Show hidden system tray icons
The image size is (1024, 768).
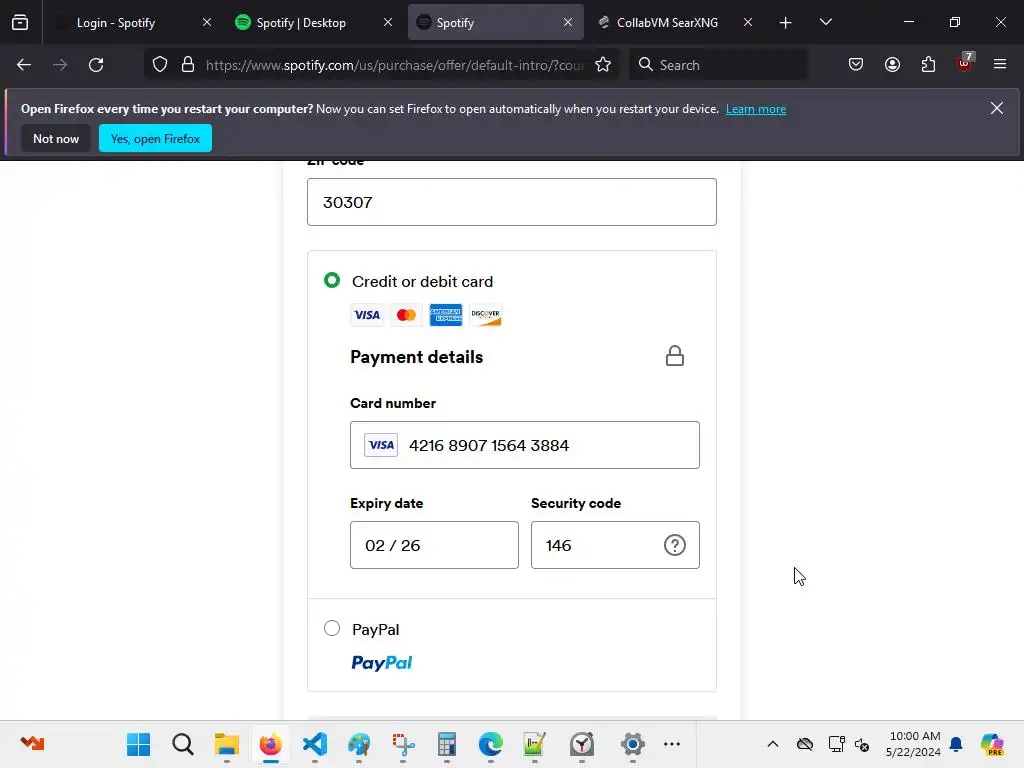tap(773, 744)
